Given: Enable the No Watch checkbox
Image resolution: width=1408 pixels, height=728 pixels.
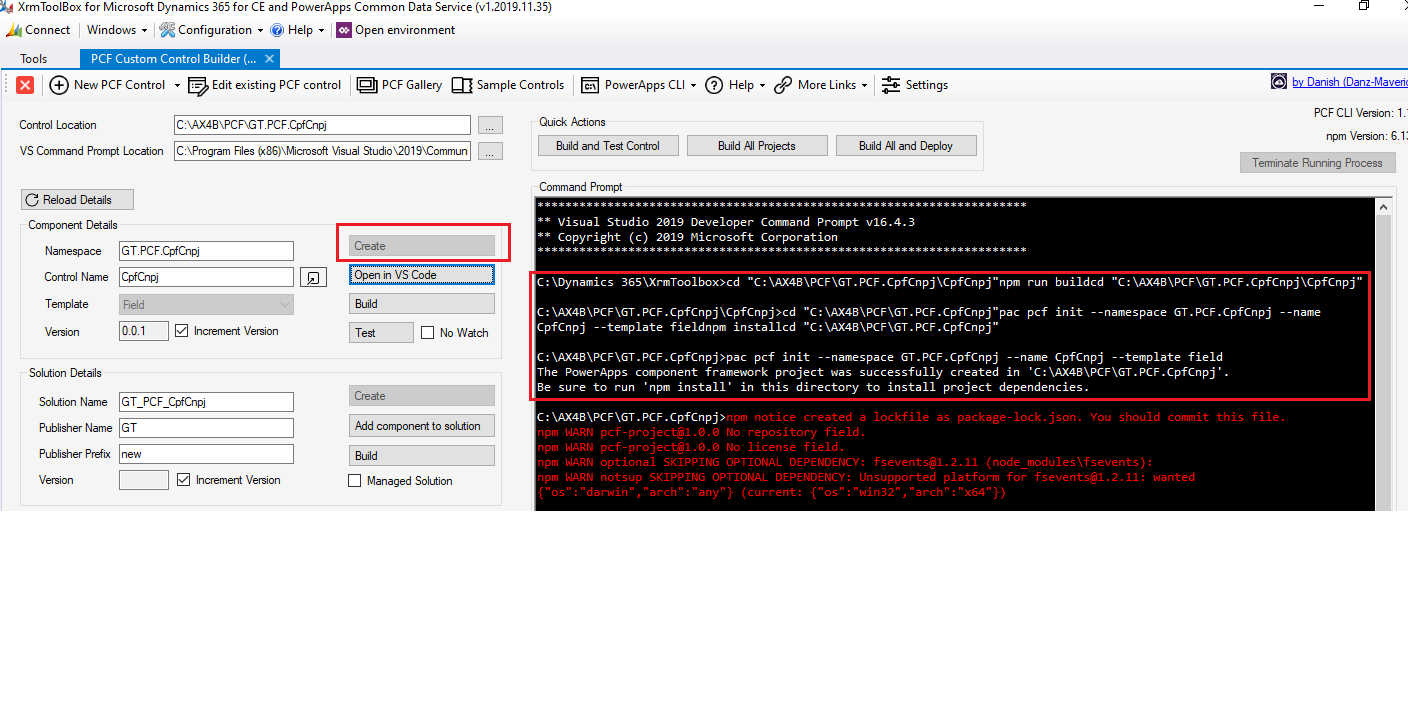Looking at the screenshot, I should (427, 333).
